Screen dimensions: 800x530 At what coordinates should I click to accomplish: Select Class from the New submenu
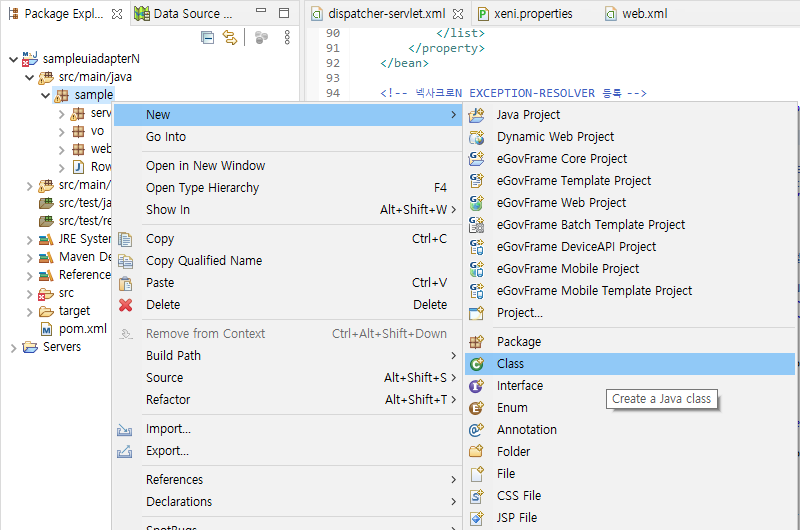pyautogui.click(x=510, y=364)
